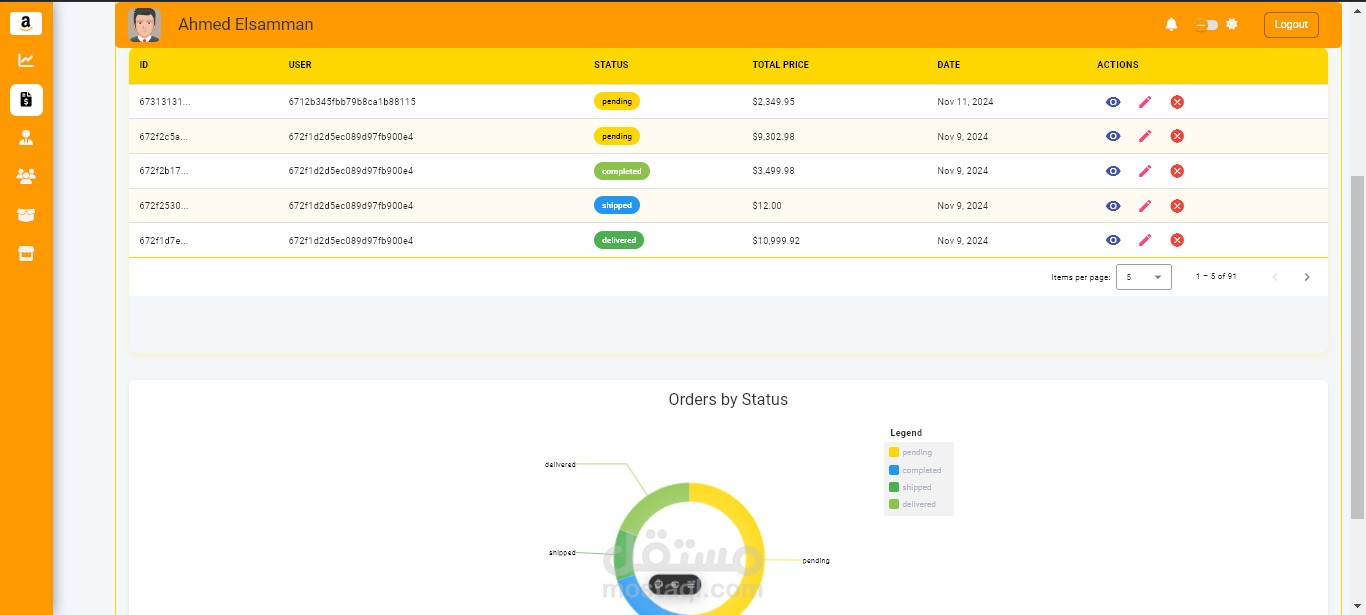
Task: Click the sun brightness icon
Action: (1232, 24)
